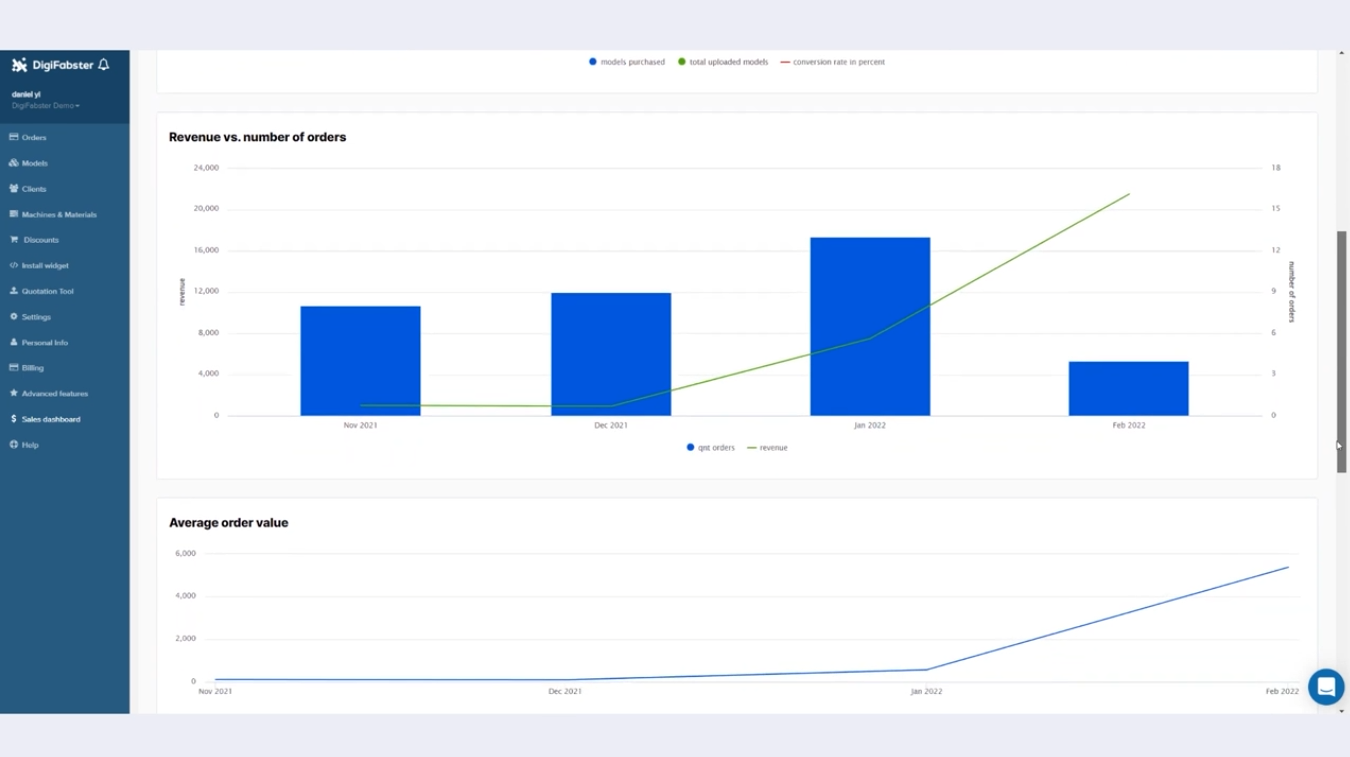The width and height of the screenshot is (1350, 757).
Task: Click the Models cubes icon
Action: point(14,163)
